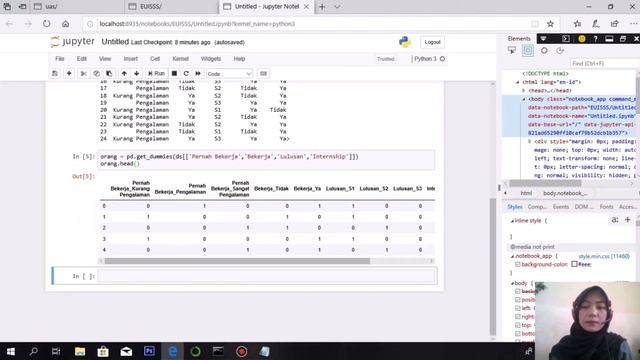Toggle DOM element highlighting icon in DevTools
This screenshot has height=360, width=640.
[x=528, y=51]
